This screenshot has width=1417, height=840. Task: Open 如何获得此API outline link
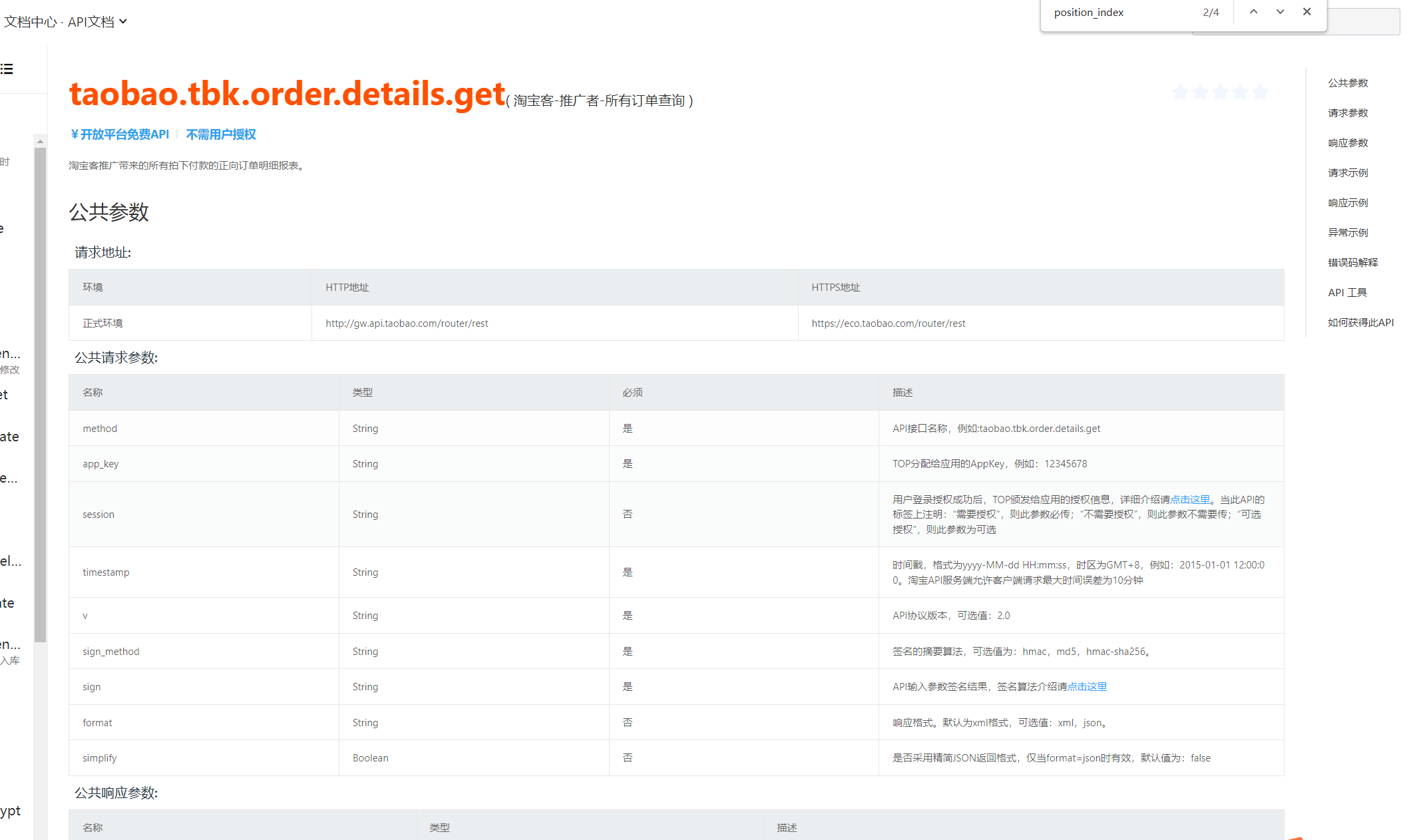1360,322
